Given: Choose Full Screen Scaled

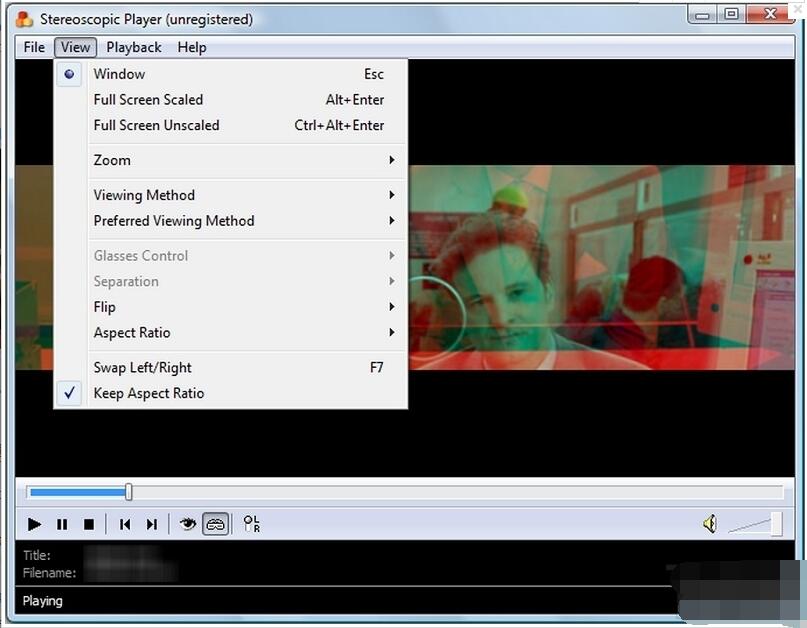Looking at the screenshot, I should [148, 100].
